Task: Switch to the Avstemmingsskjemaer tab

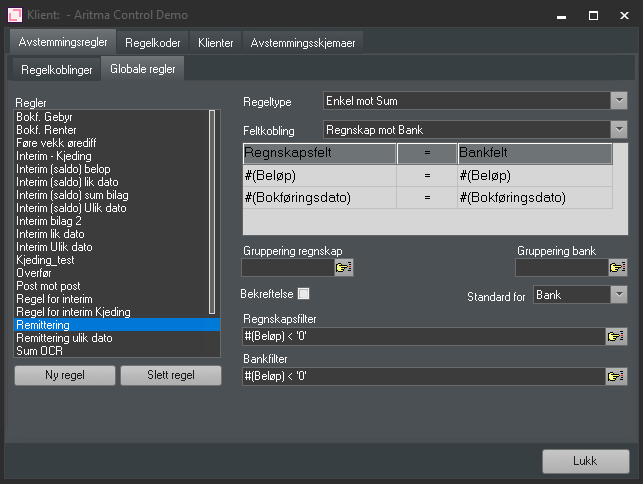Action: [x=302, y=43]
